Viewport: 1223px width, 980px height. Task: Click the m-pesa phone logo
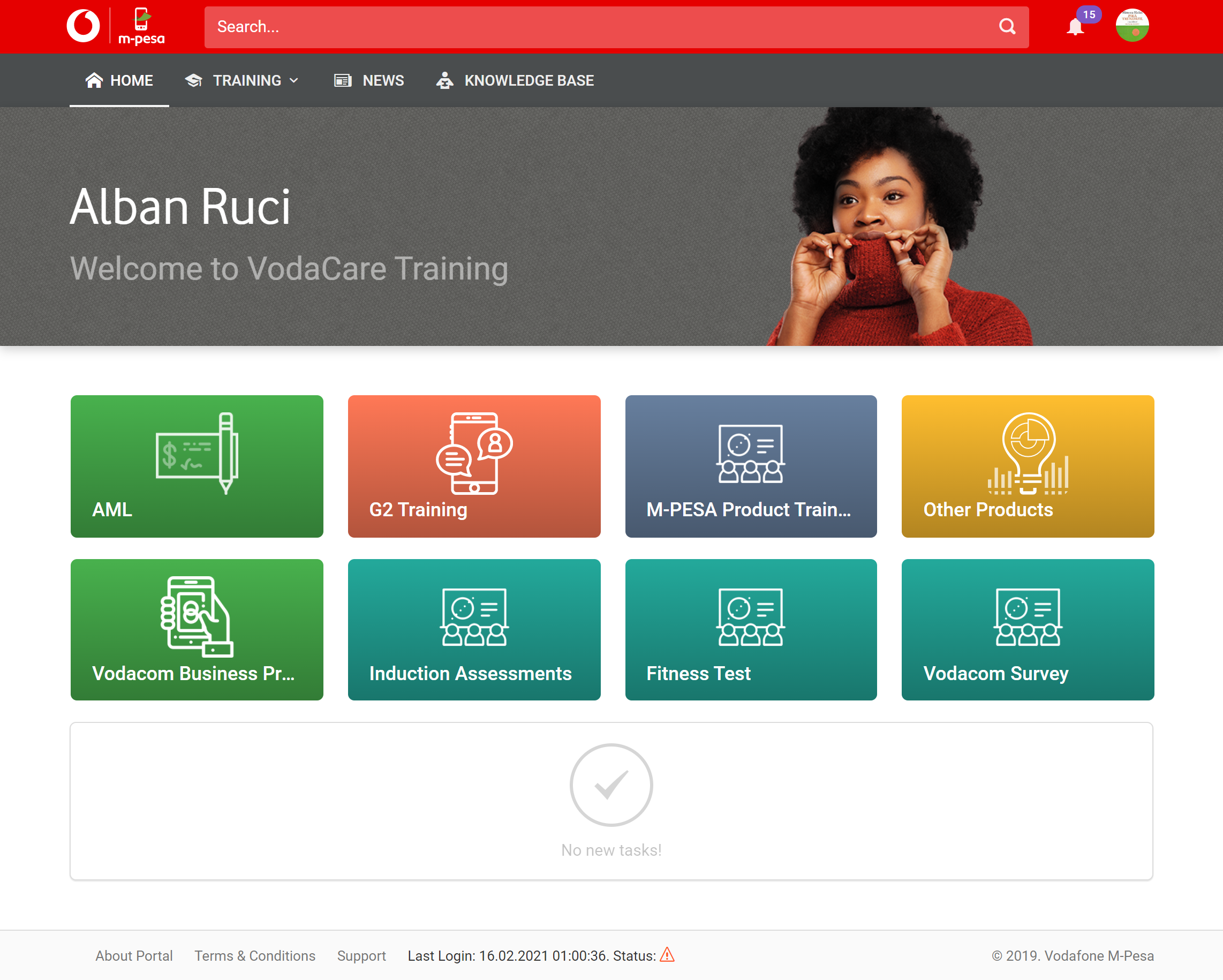[x=141, y=26]
